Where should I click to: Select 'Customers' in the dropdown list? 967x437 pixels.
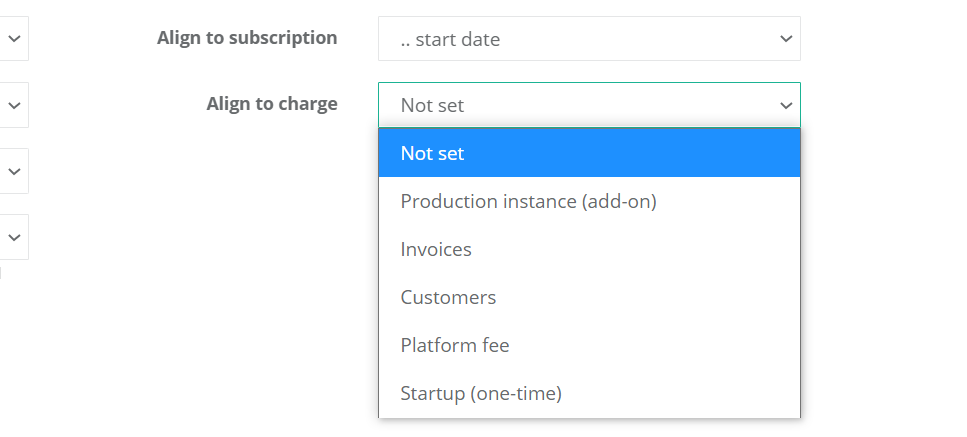(x=448, y=297)
